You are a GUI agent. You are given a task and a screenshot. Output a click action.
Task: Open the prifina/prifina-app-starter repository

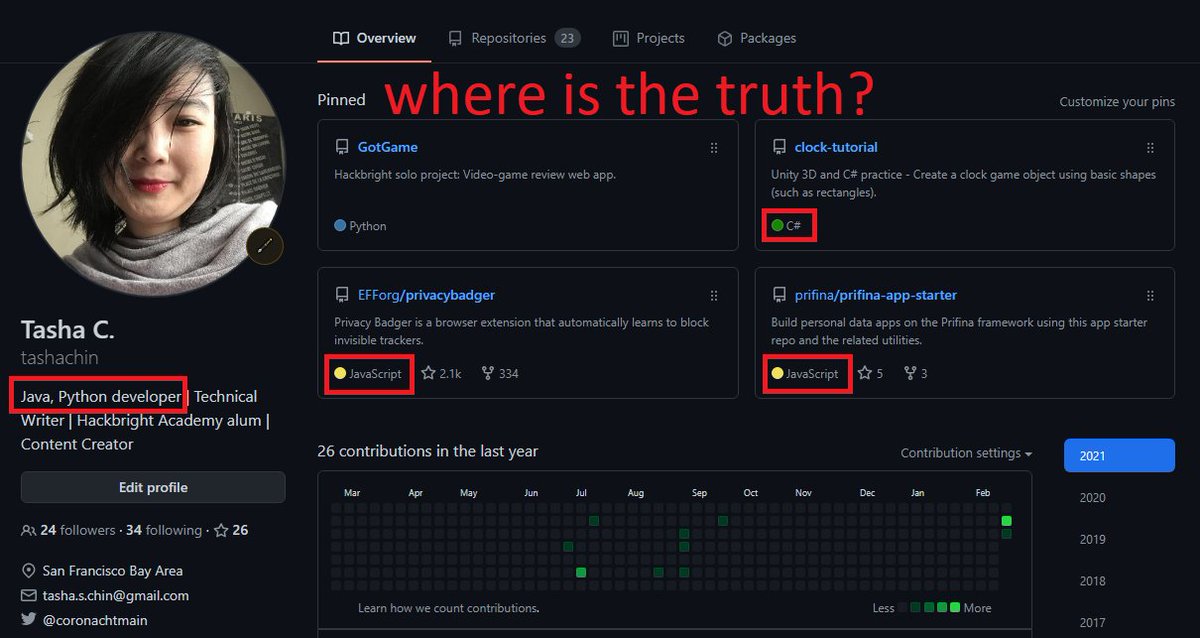tap(876, 295)
